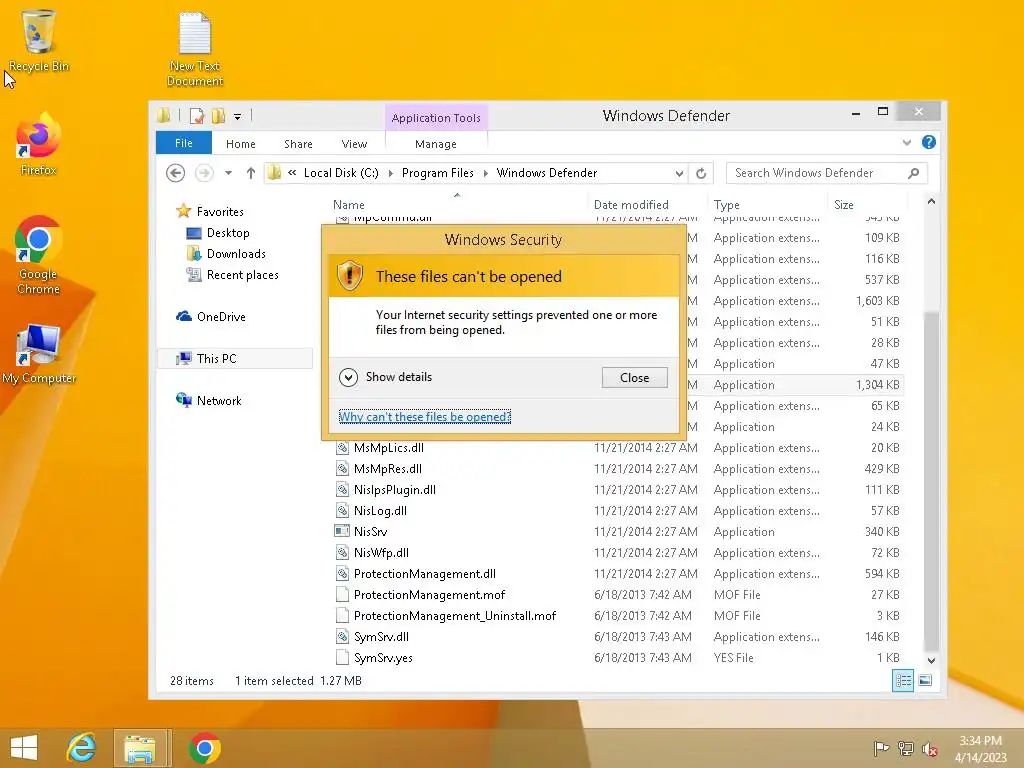Open the Home ribbon tab

click(x=240, y=144)
